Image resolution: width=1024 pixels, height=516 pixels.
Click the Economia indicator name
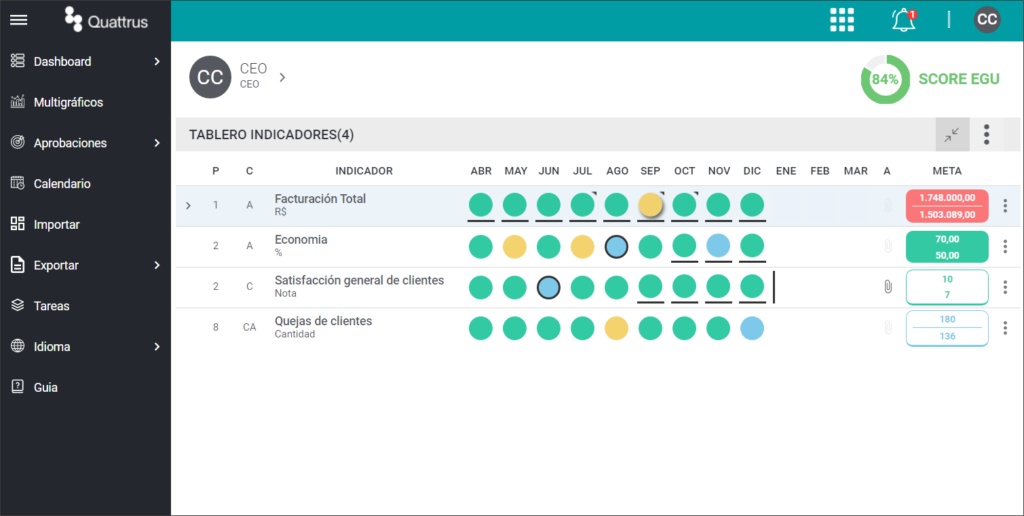(x=301, y=240)
